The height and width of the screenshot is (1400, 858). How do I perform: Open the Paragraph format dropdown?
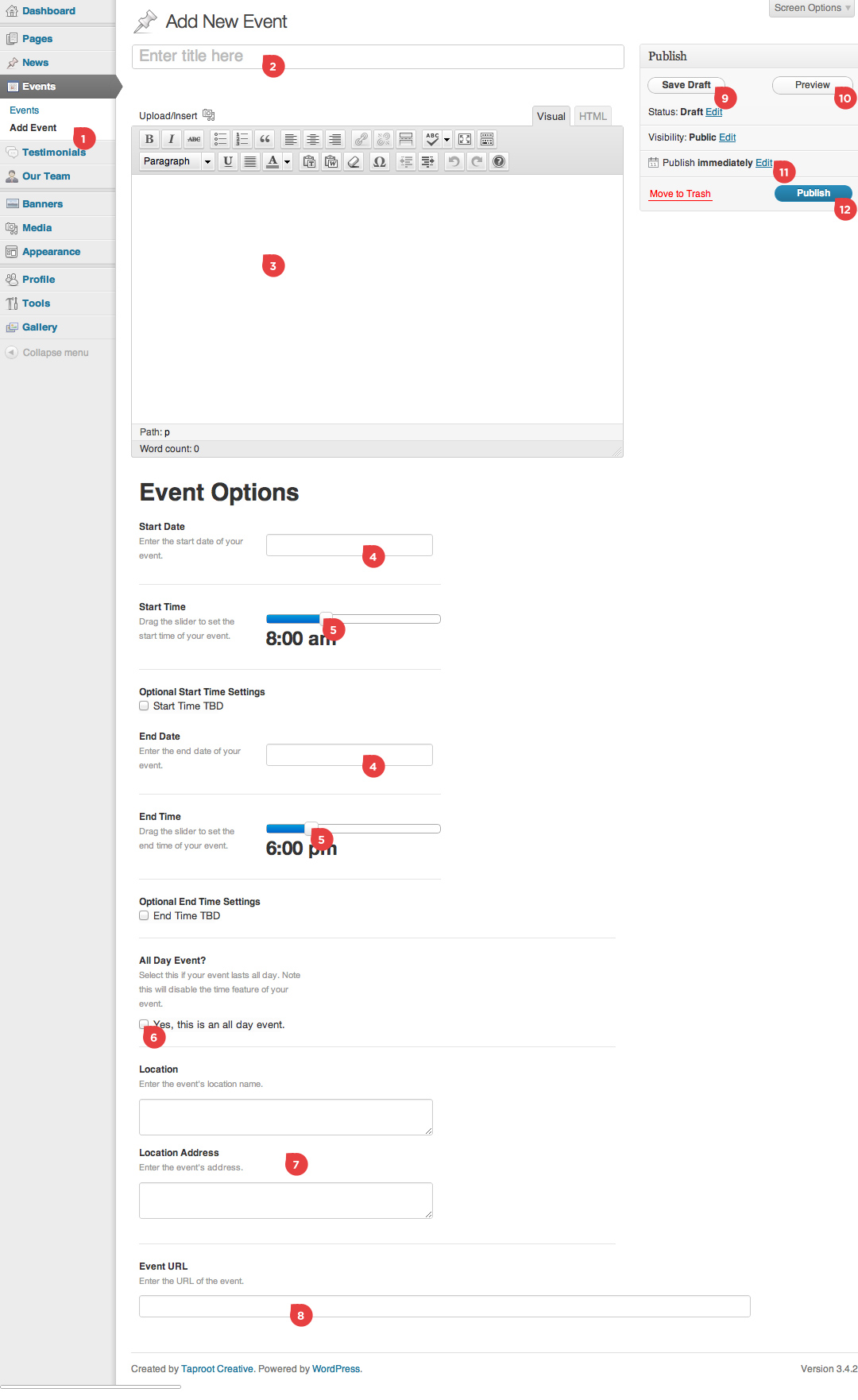click(176, 161)
